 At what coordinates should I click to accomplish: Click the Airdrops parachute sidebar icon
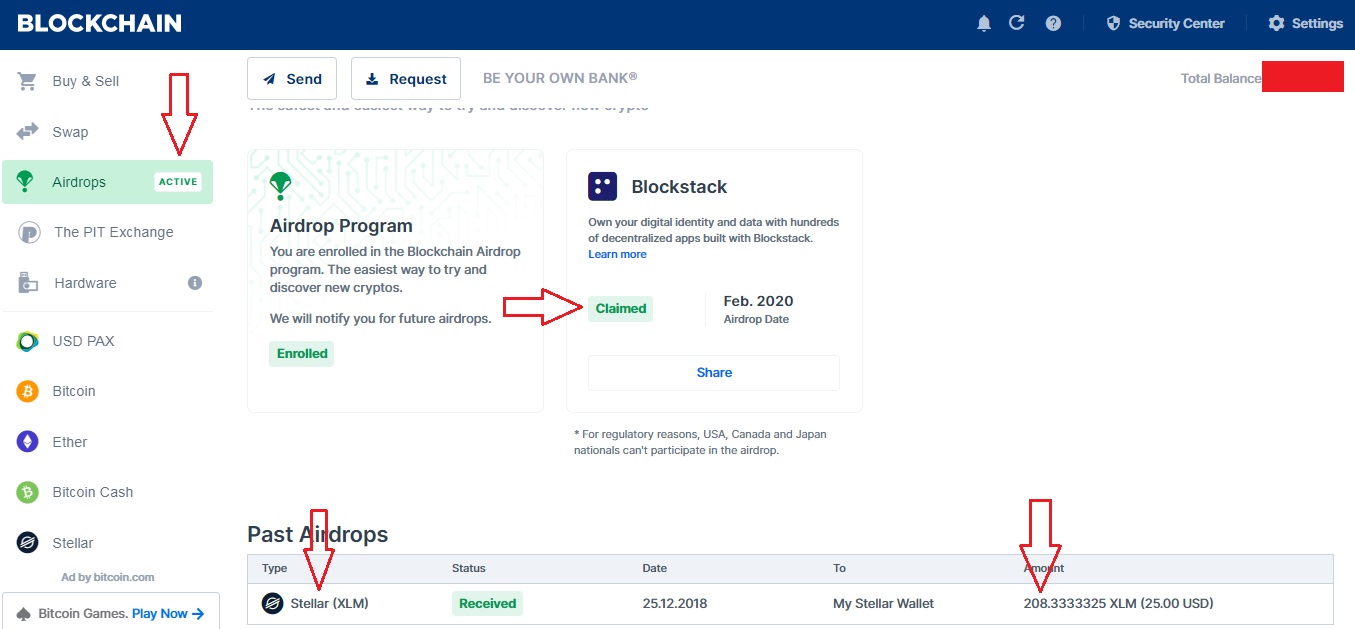pos(27,182)
